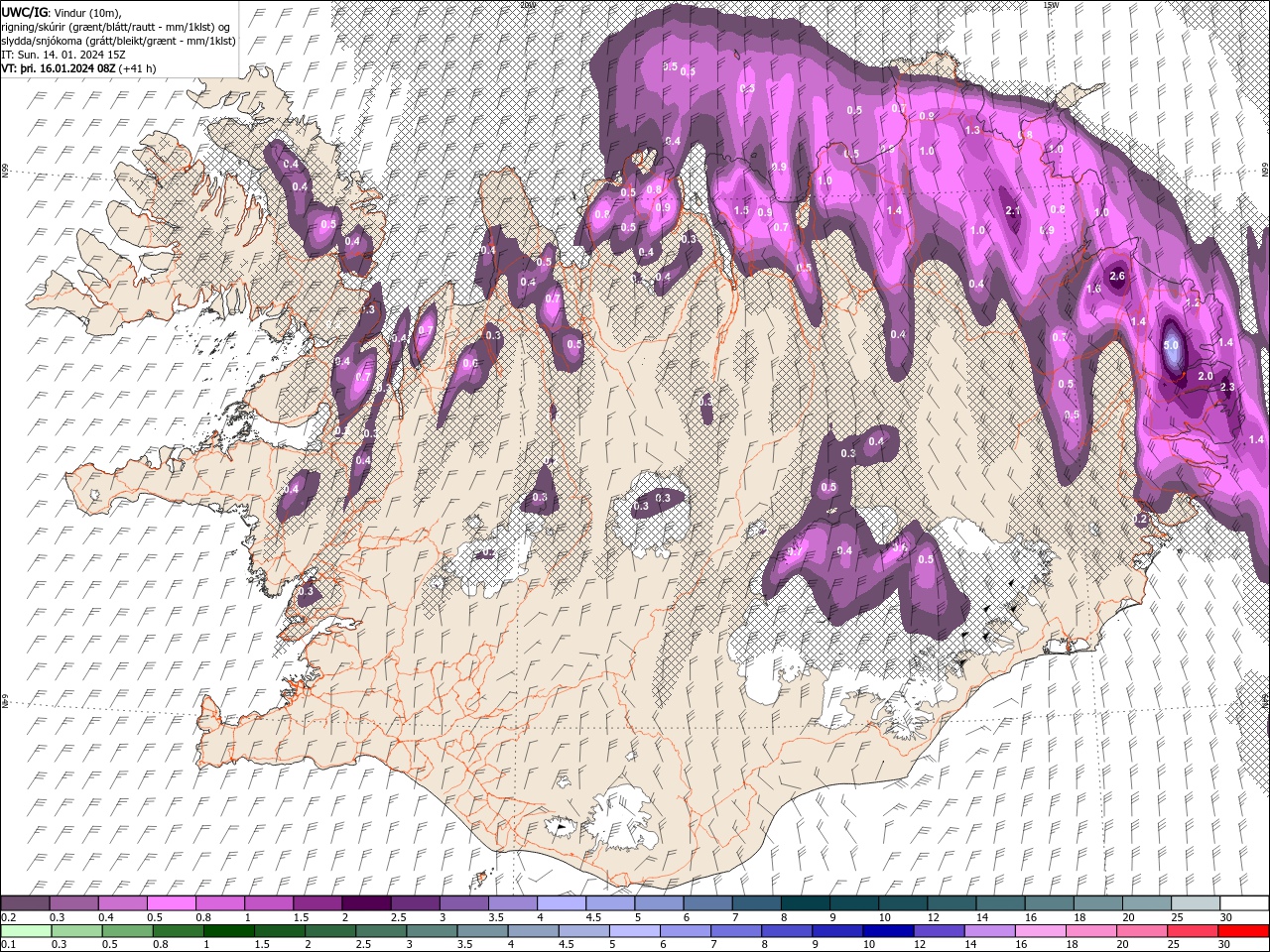Pick the 20 gray swatch in upper legend

tap(1148, 903)
